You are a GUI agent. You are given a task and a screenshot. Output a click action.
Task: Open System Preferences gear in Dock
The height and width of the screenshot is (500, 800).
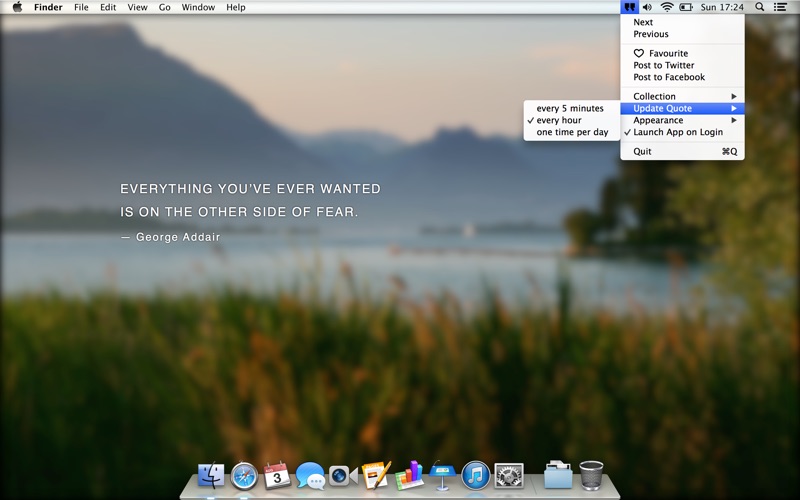click(509, 476)
